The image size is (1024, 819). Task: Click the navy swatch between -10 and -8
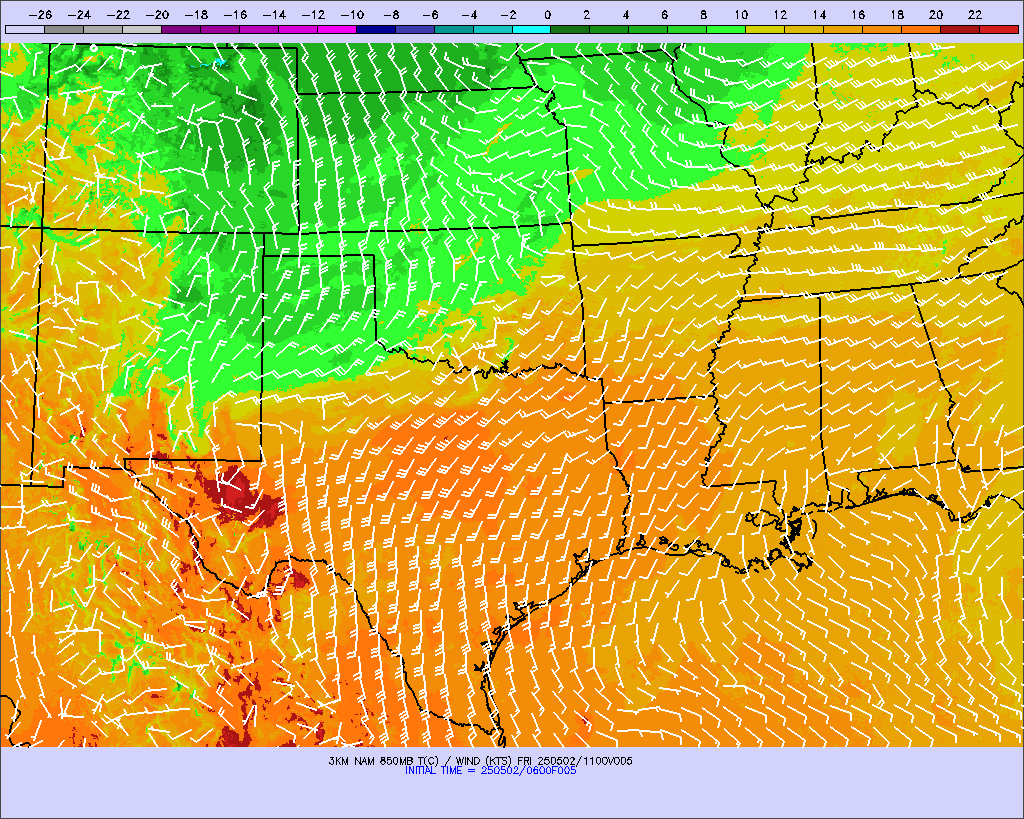(376, 29)
